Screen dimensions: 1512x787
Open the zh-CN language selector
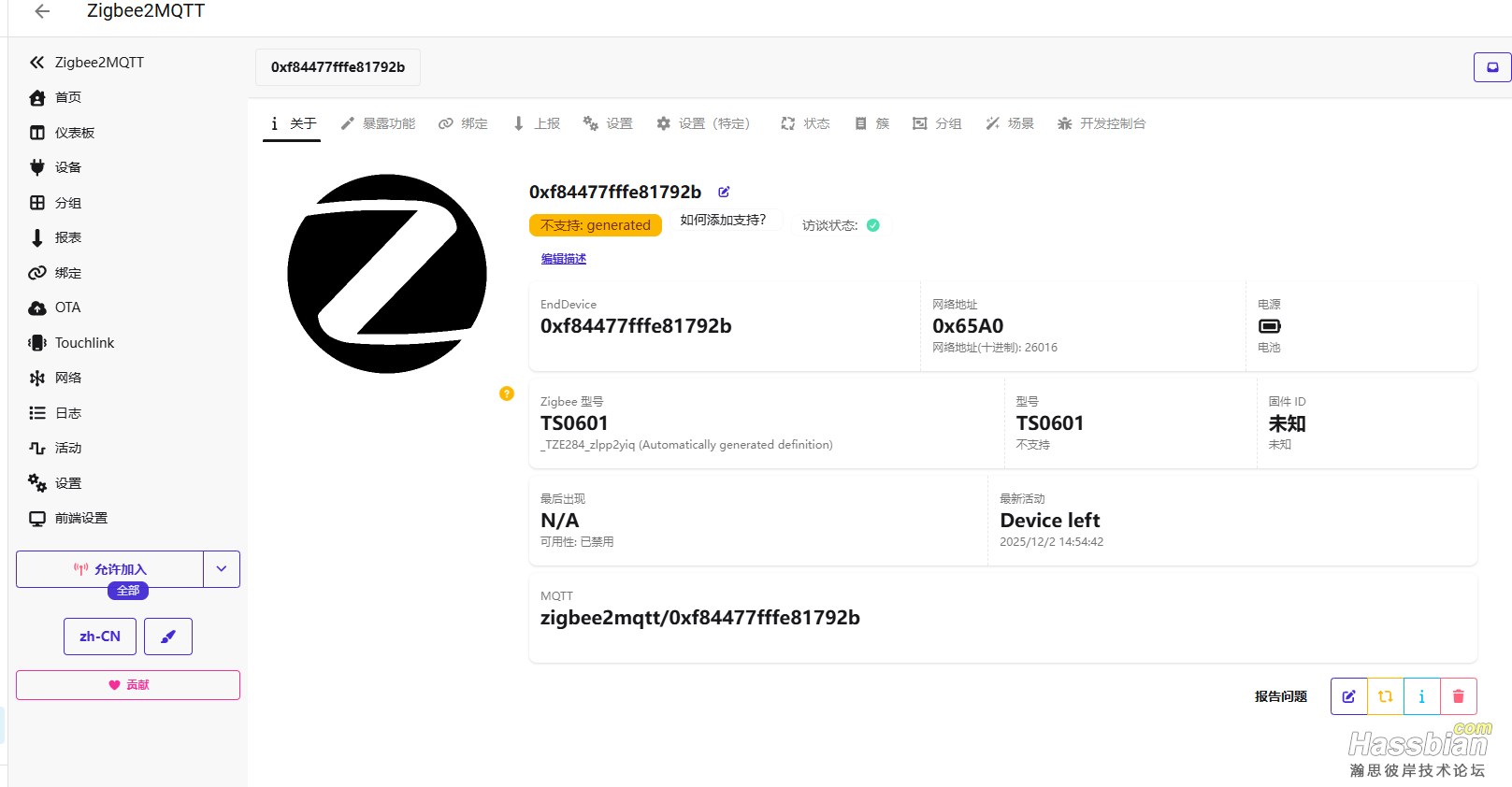coord(100,637)
